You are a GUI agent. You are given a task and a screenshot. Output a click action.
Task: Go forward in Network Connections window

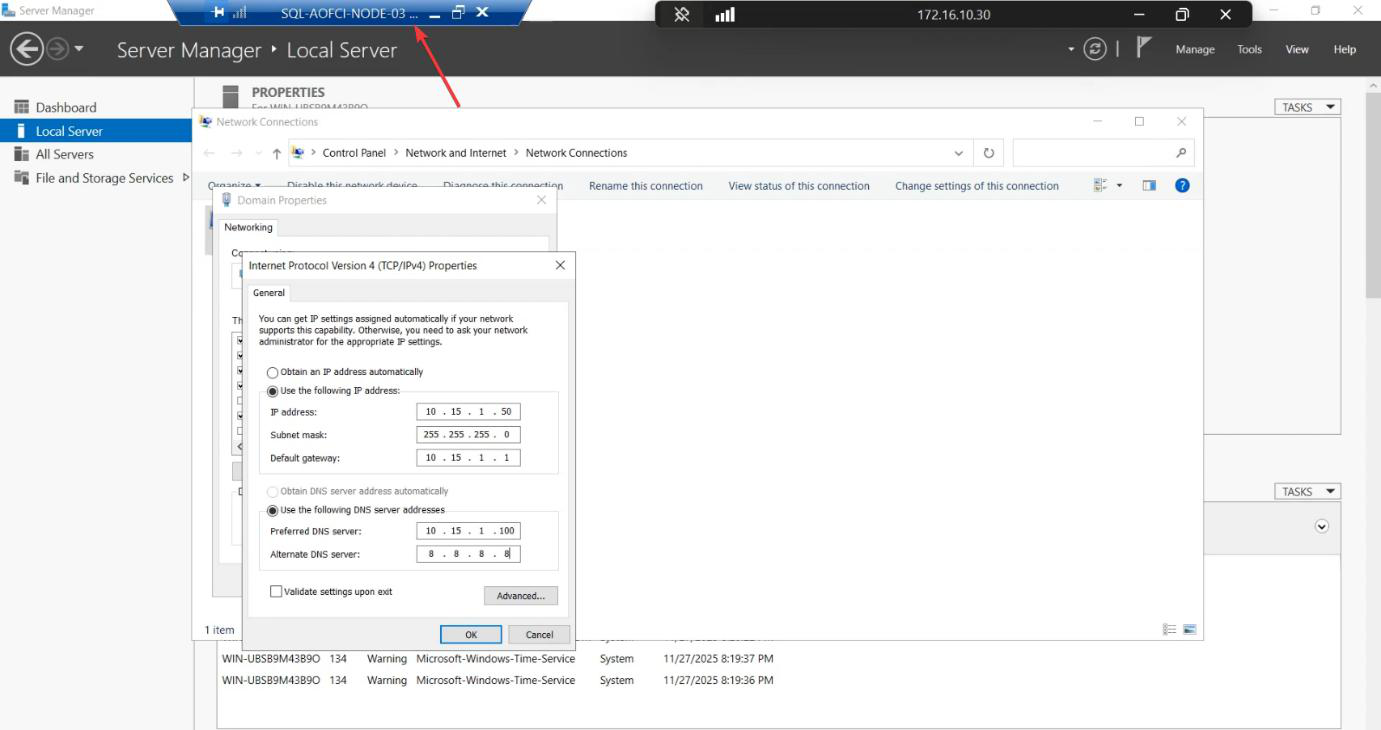tap(237, 153)
